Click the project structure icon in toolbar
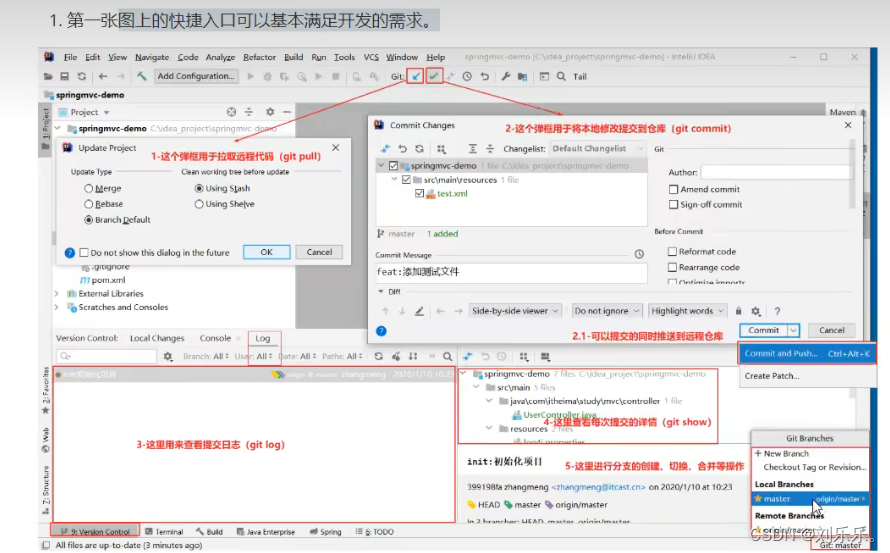Image resolution: width=890 pixels, height=553 pixels. (522, 76)
